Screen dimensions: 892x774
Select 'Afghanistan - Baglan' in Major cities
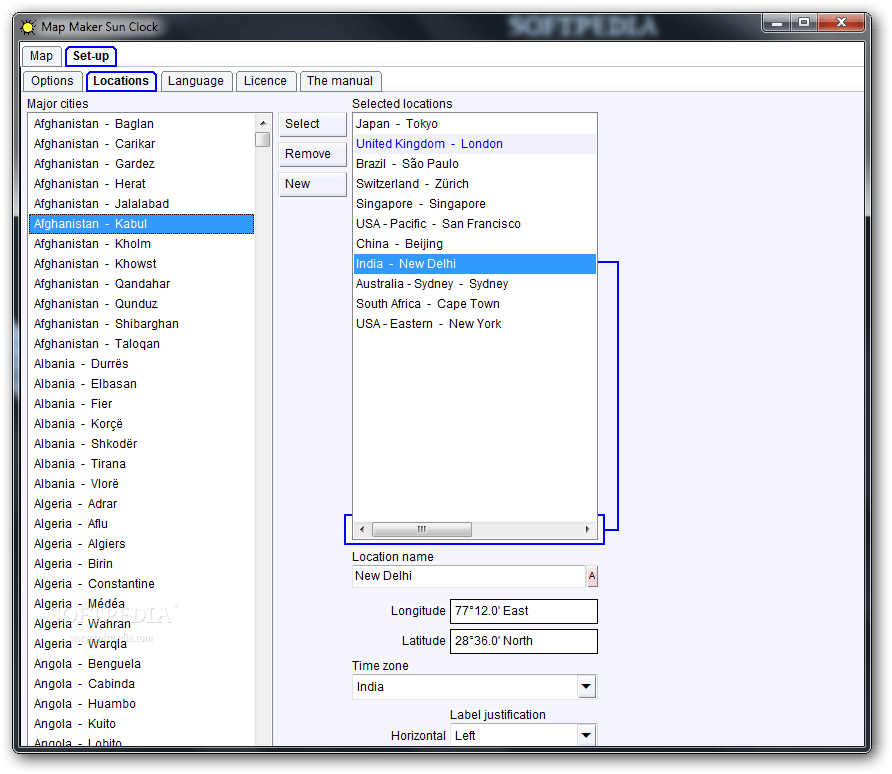click(142, 124)
